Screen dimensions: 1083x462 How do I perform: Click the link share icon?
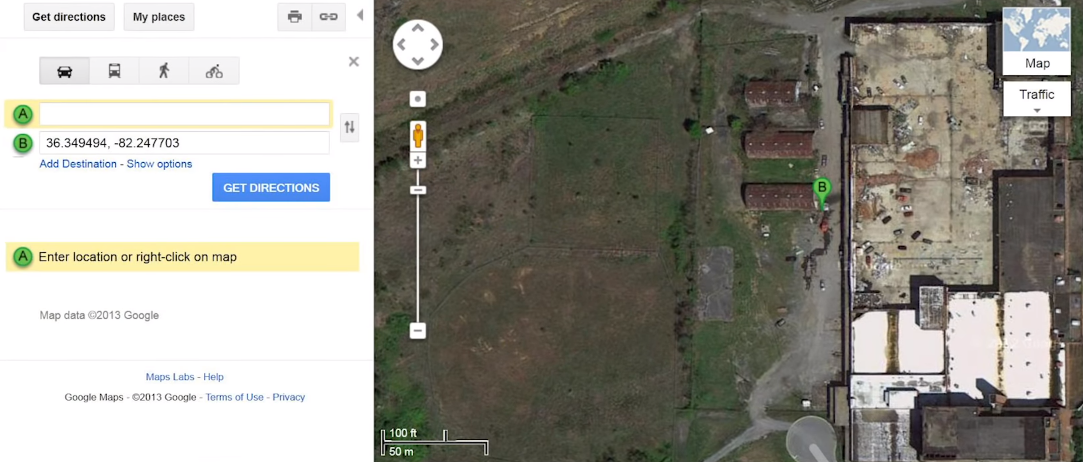click(x=329, y=17)
